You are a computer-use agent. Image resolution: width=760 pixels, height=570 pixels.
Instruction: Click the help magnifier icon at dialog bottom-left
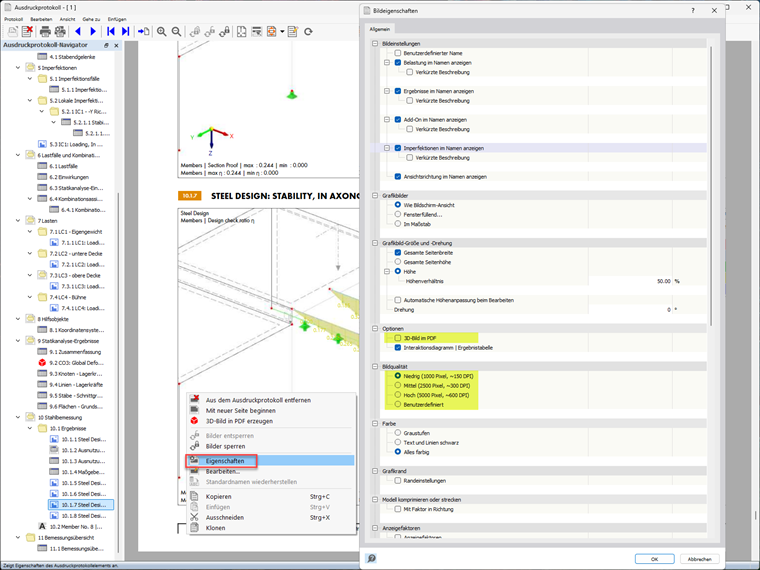371,558
